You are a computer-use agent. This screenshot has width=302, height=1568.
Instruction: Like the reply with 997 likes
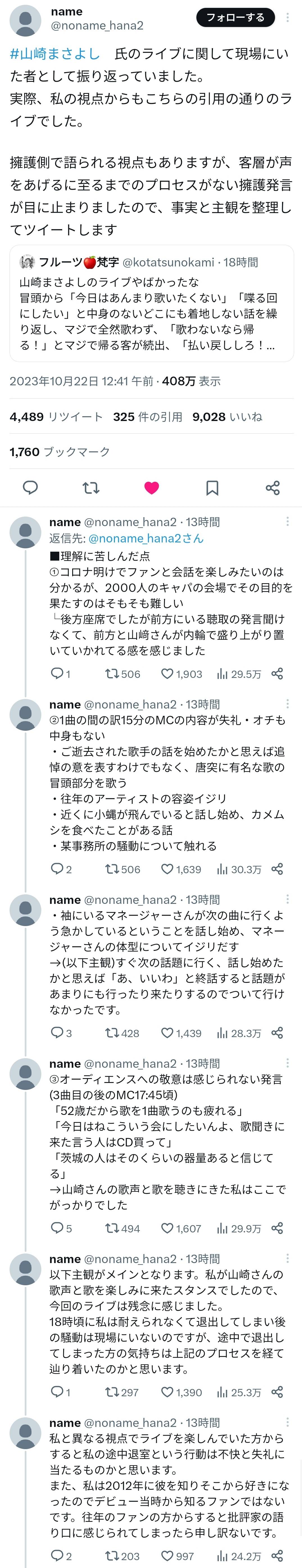pos(167,1555)
